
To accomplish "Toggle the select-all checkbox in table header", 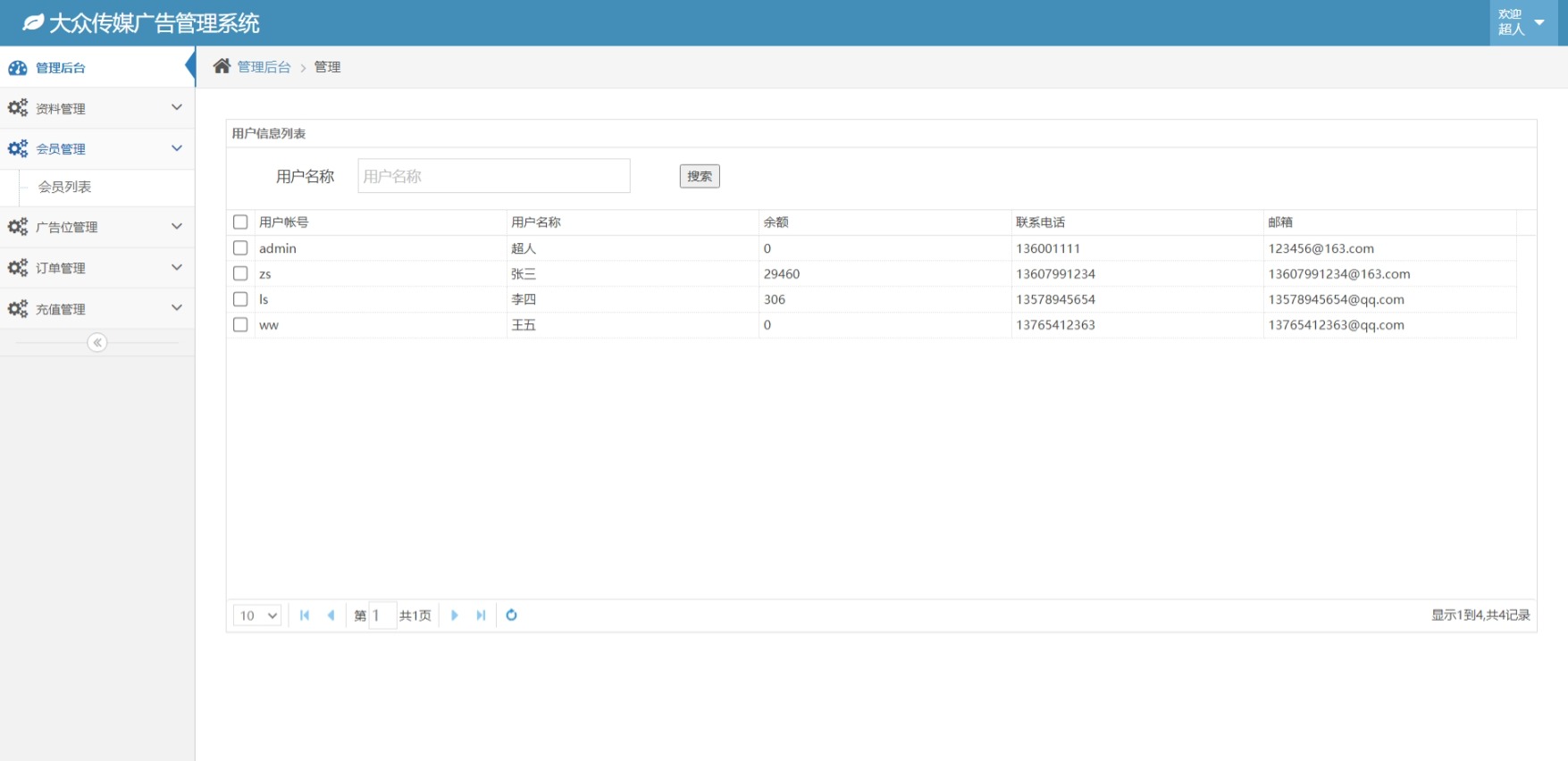I will pyautogui.click(x=240, y=222).
